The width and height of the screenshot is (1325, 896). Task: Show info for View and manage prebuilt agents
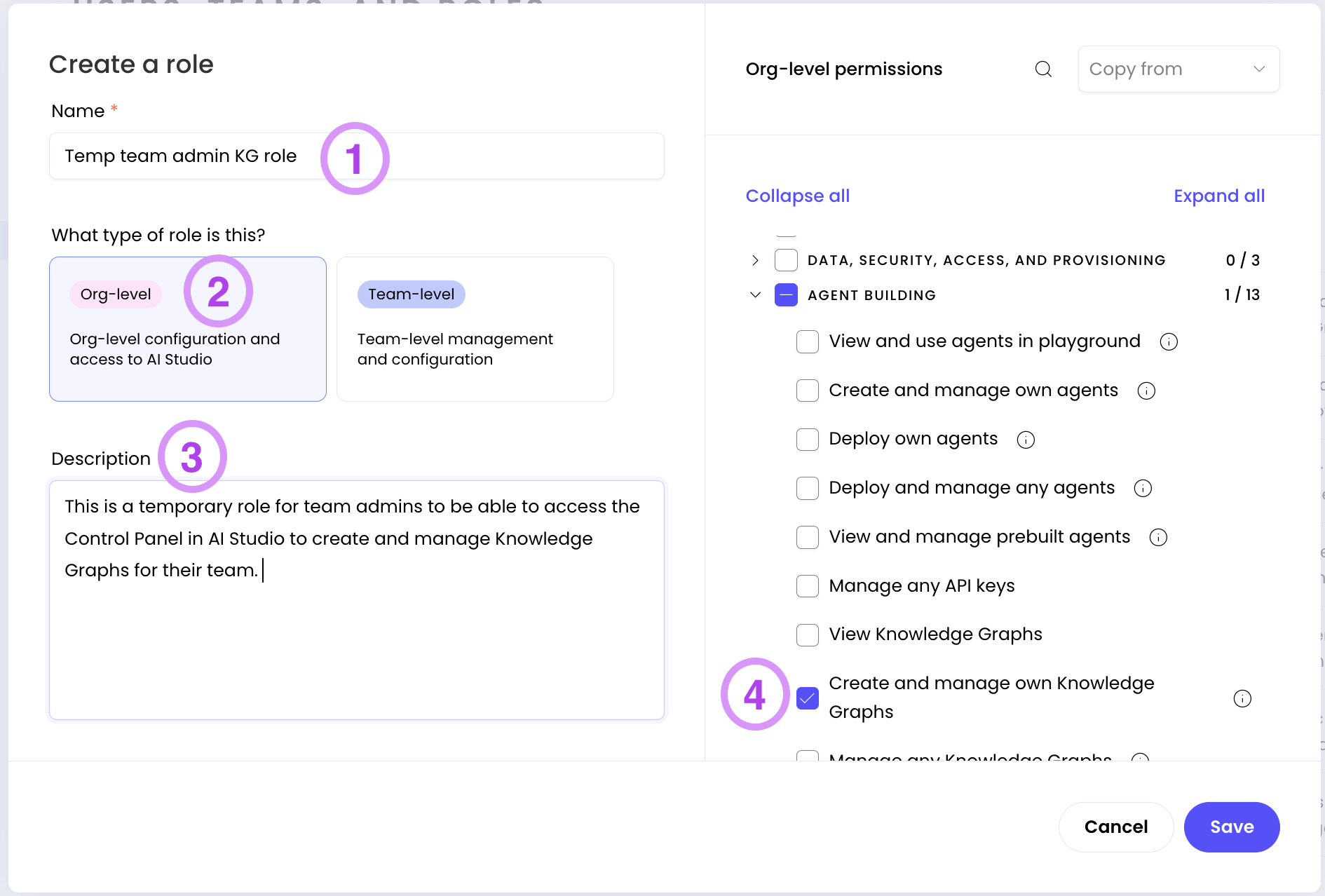[1158, 537]
